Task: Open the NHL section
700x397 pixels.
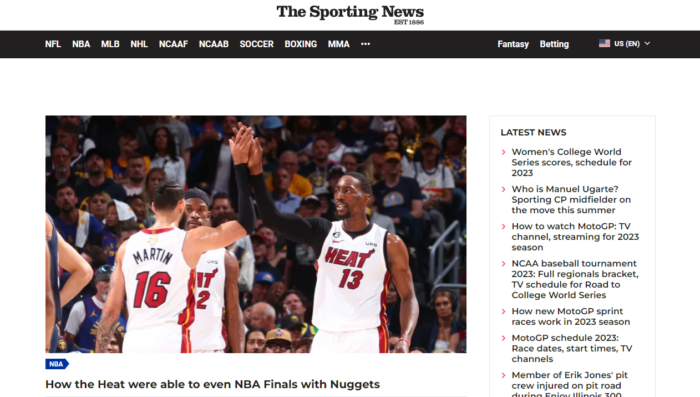Action: 139,44
